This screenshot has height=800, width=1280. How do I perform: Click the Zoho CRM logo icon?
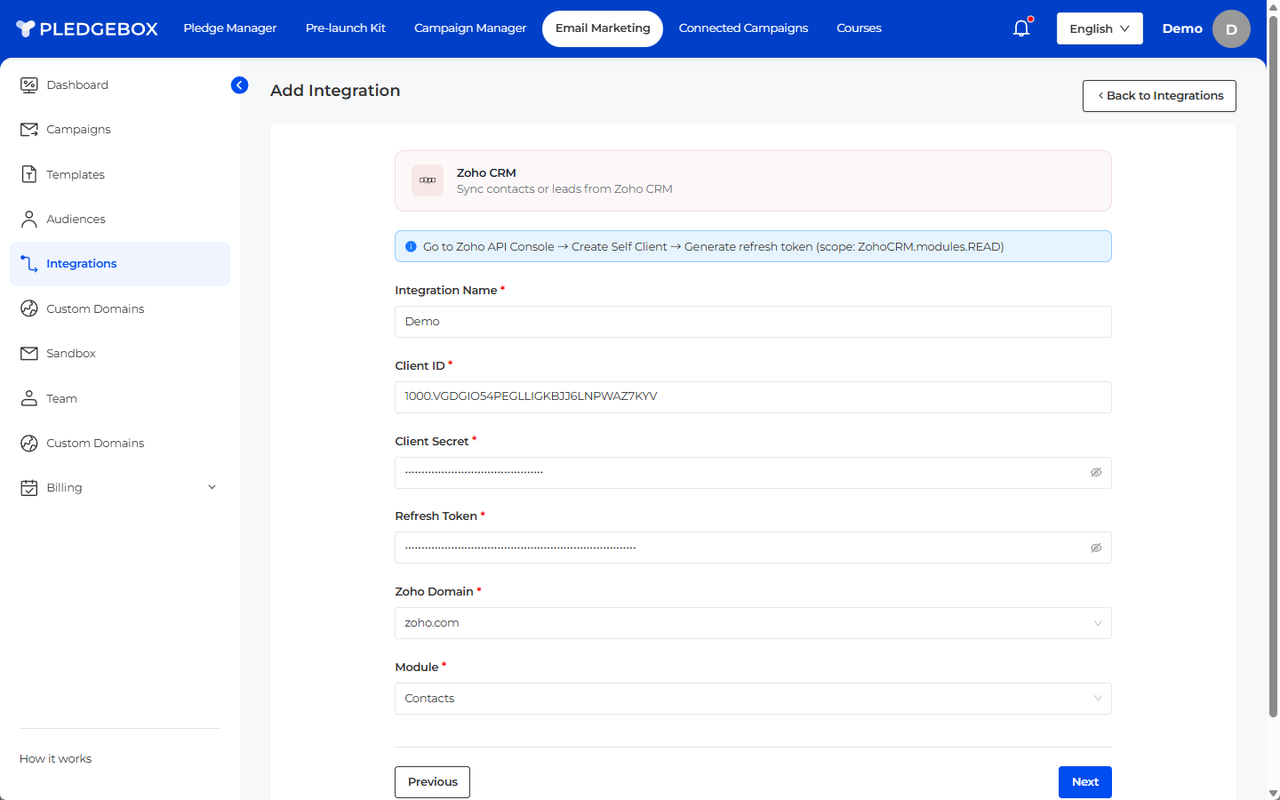427,181
